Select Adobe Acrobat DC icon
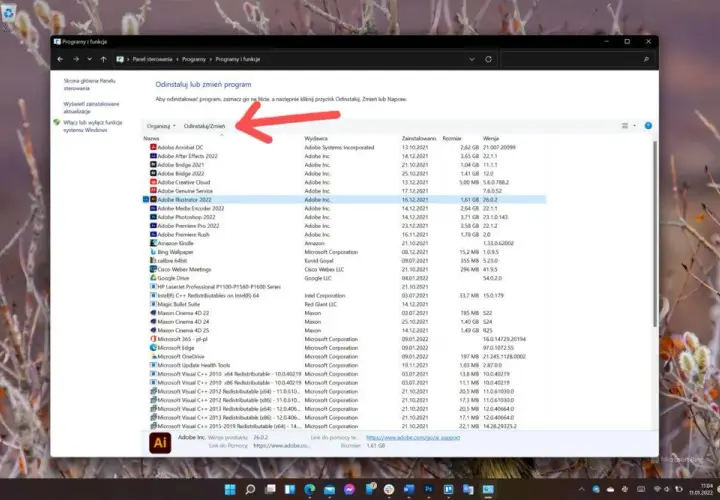Viewport: 720px width, 500px height. (x=153, y=147)
